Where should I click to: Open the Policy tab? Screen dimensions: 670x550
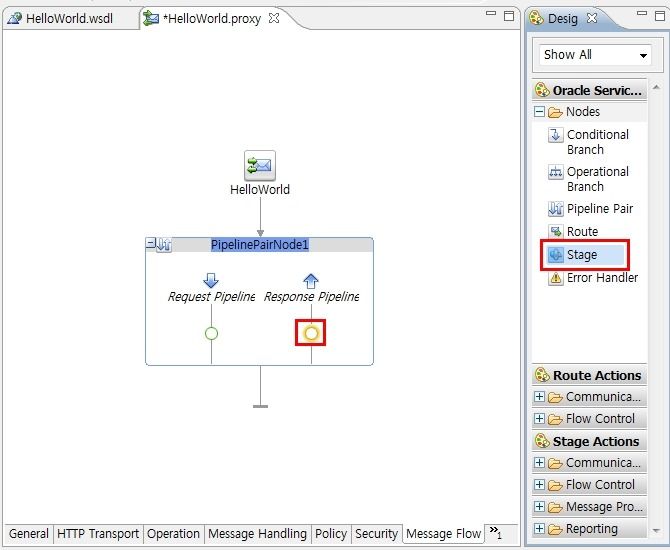tap(331, 534)
